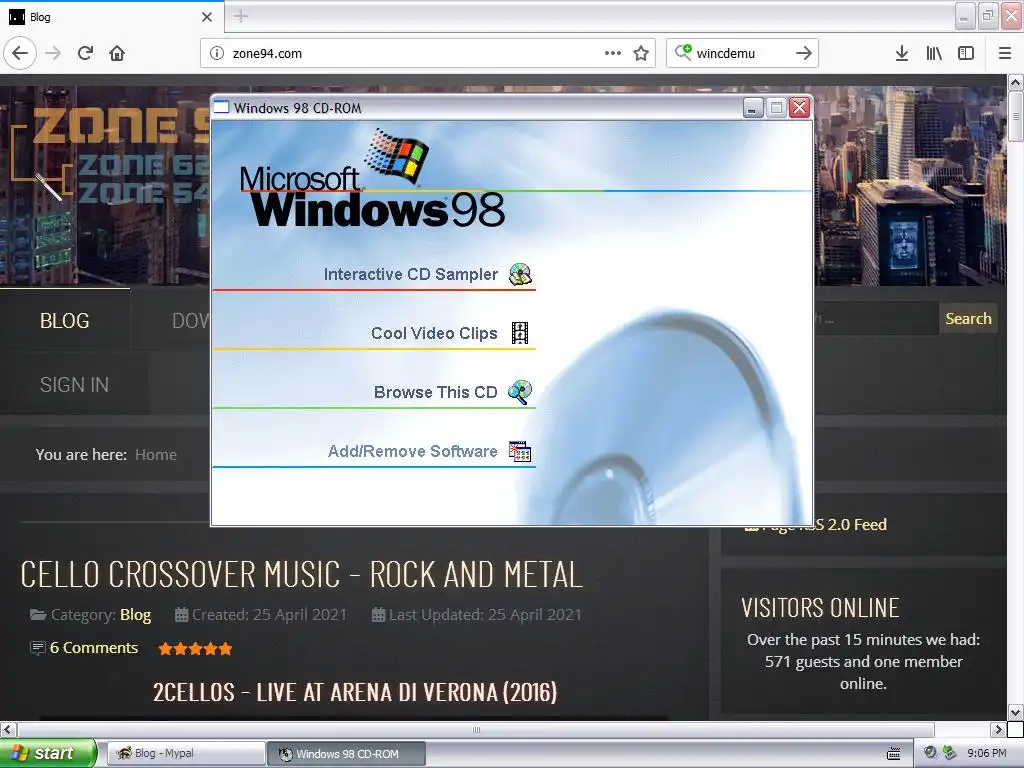Submit the wincdemu search with arrow
Image resolution: width=1024 pixels, height=768 pixels.
pyautogui.click(x=804, y=53)
